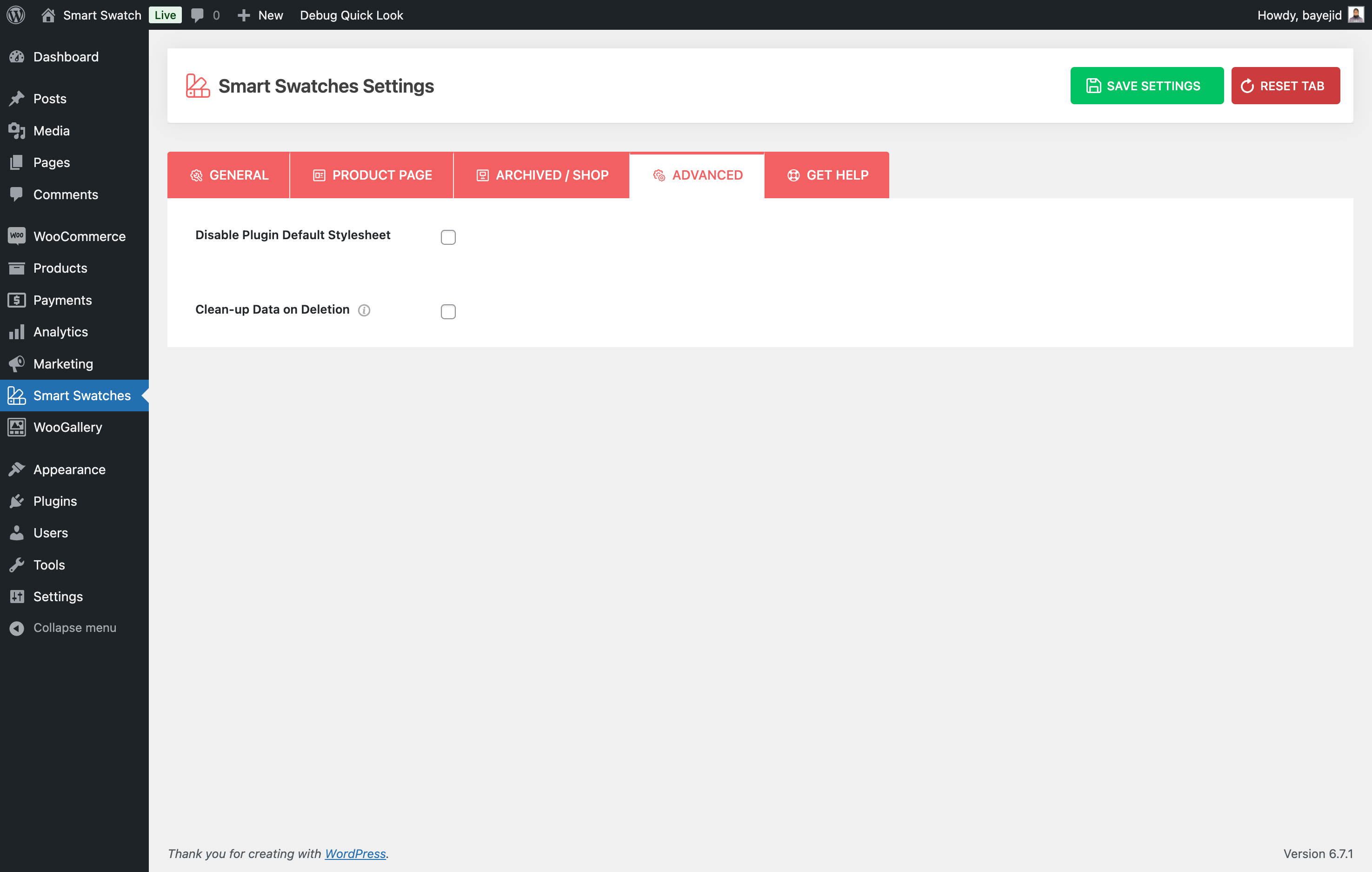Click the Plugins plug icon
The width and height of the screenshot is (1372, 872).
pyautogui.click(x=17, y=501)
